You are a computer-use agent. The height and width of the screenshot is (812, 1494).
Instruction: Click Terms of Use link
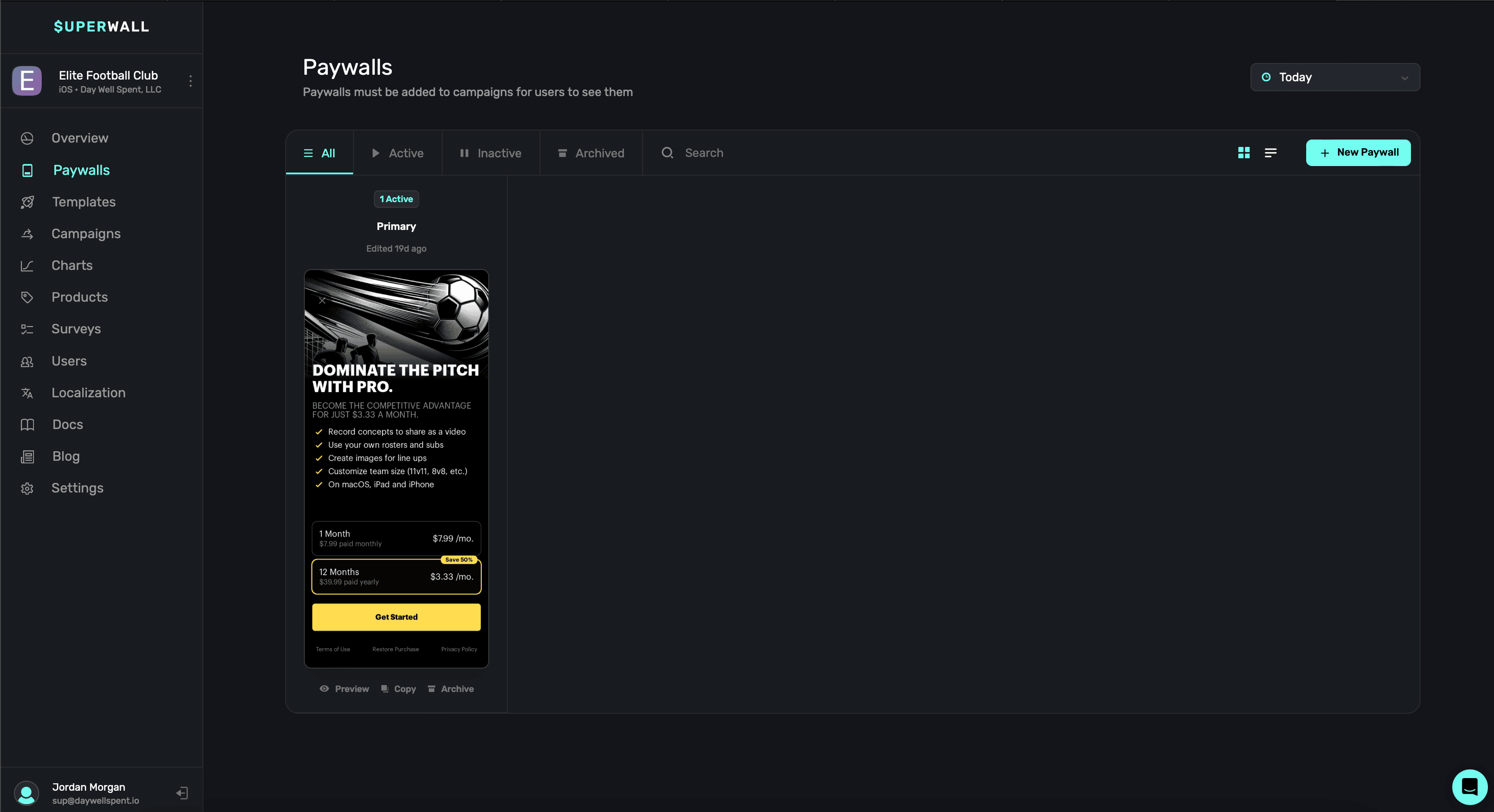point(333,649)
